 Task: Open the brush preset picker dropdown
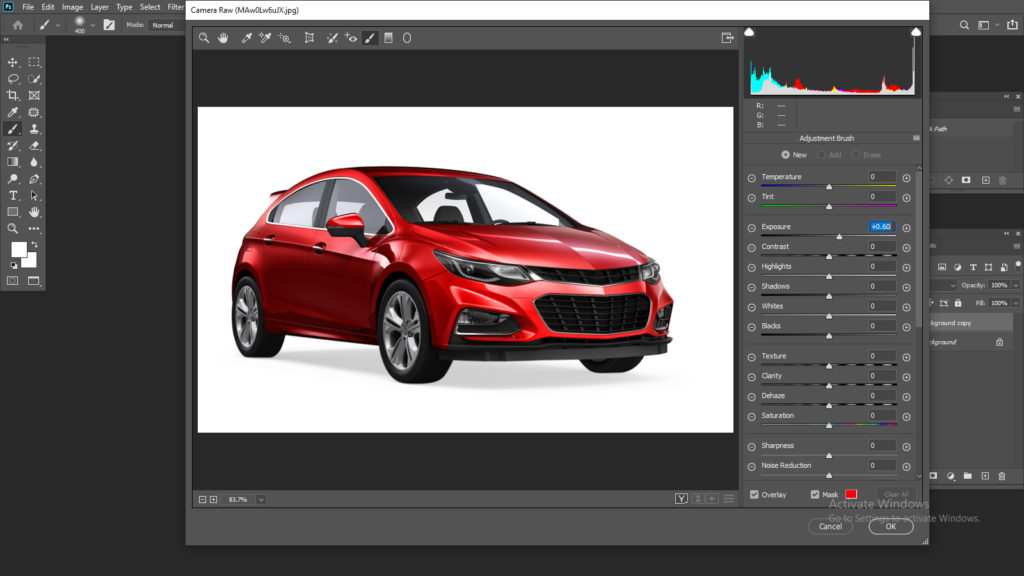pyautogui.click(x=93, y=25)
